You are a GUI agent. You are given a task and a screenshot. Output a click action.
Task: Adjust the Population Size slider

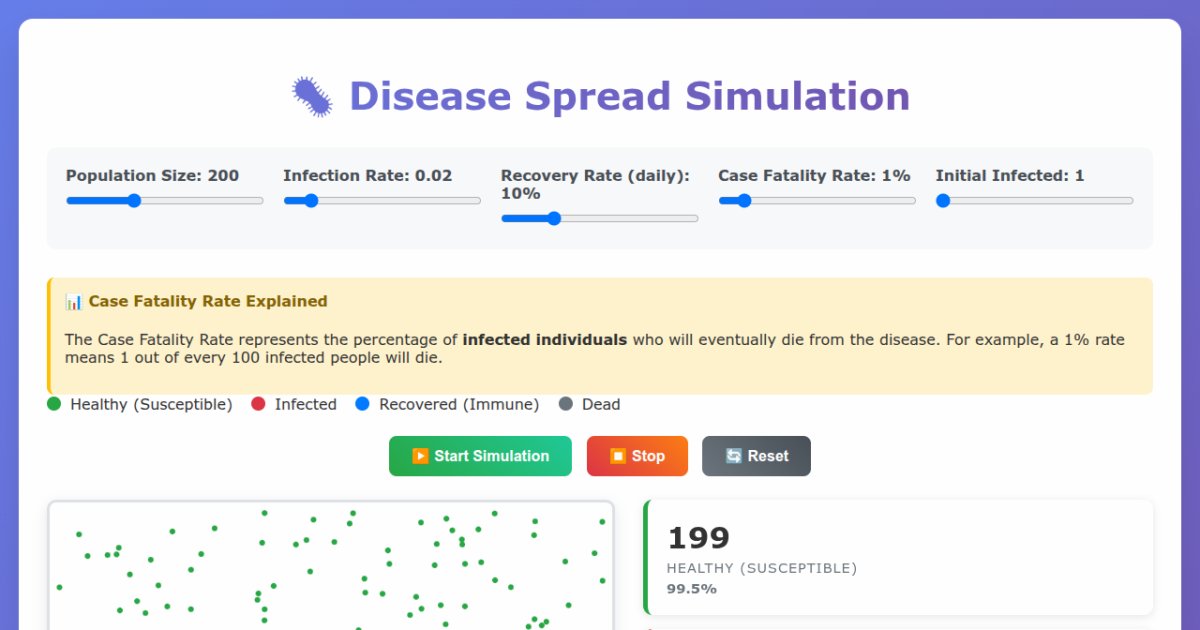pos(135,200)
